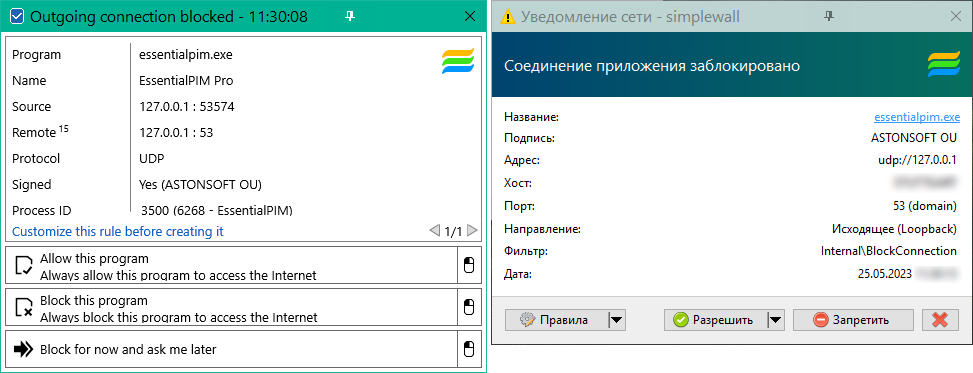Choose Allow this program option
This screenshot has width=973, height=373.
click(231, 266)
